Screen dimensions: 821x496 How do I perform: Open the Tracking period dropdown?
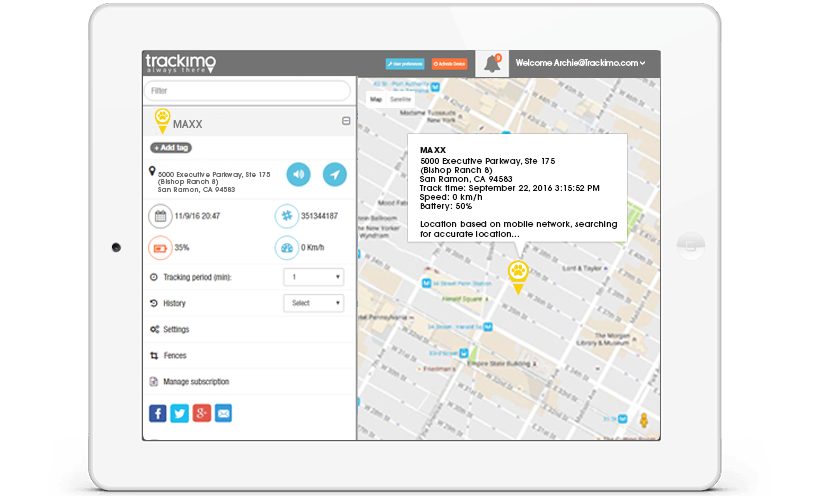tap(314, 277)
